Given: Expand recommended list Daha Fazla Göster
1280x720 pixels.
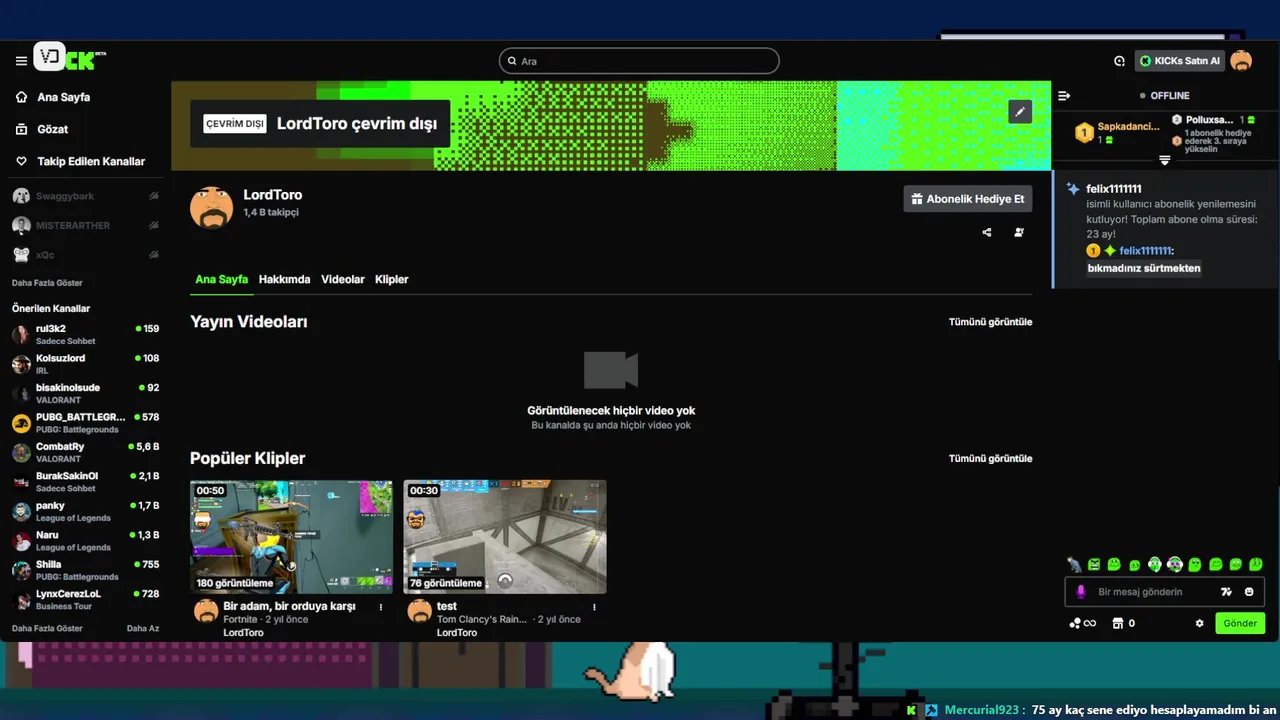Looking at the screenshot, I should click(47, 628).
